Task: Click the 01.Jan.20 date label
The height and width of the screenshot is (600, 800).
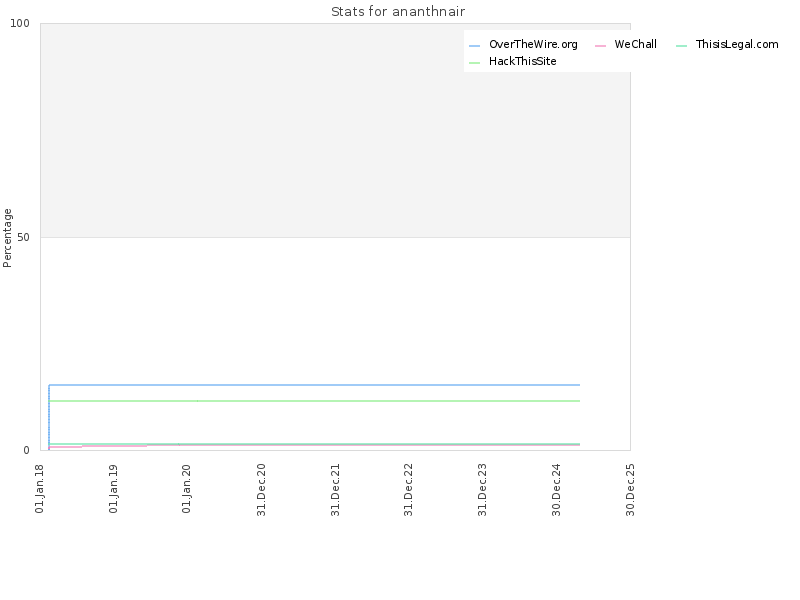Action: [187, 489]
